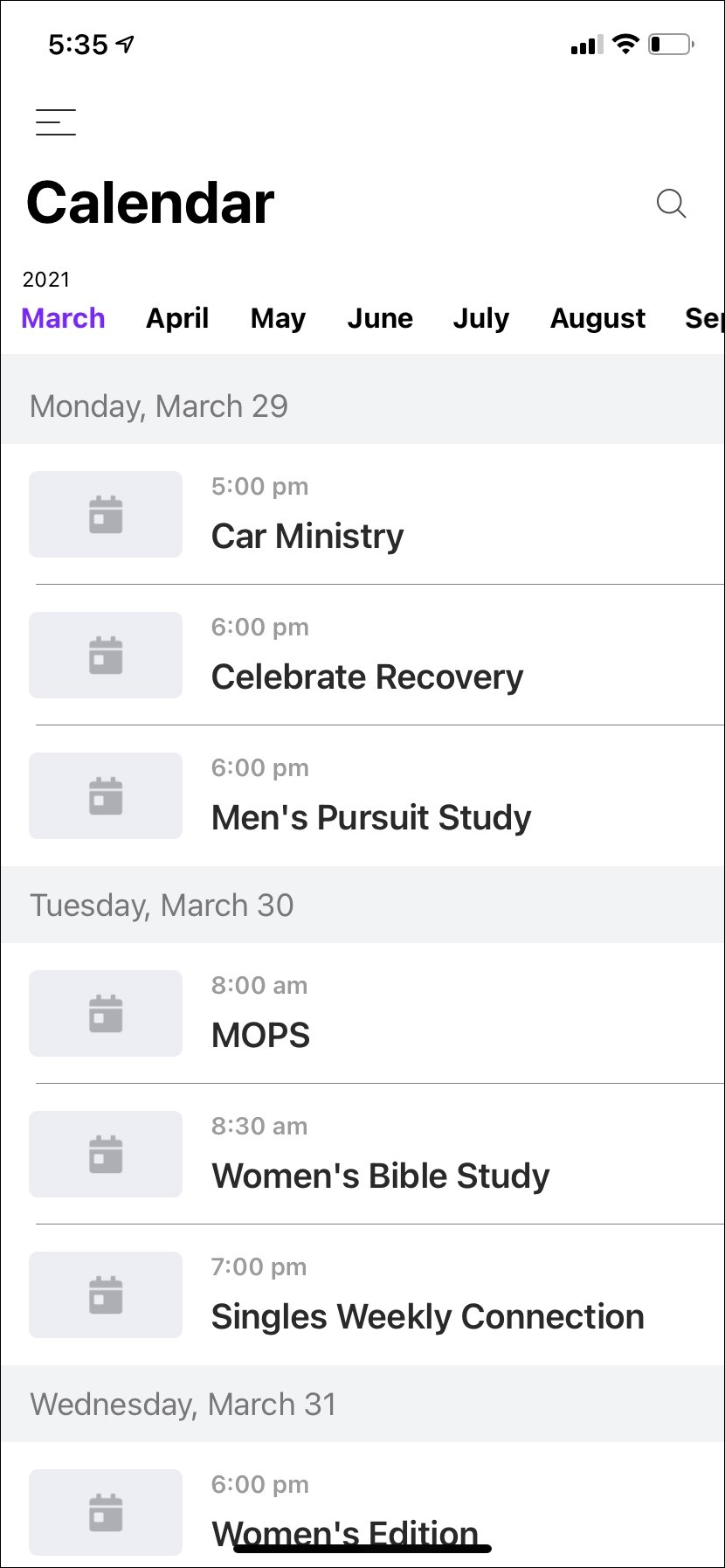Tap the Celebrate Recovery calendar thumbnail icon
The width and height of the screenshot is (725, 1568).
[106, 656]
